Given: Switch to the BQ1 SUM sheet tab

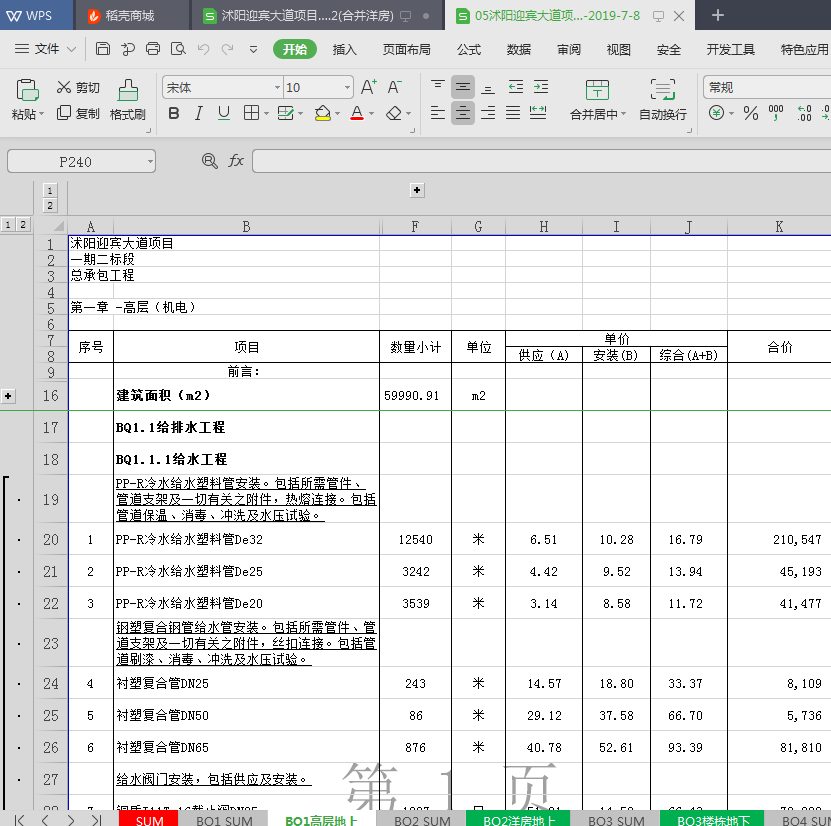Looking at the screenshot, I should (224, 820).
